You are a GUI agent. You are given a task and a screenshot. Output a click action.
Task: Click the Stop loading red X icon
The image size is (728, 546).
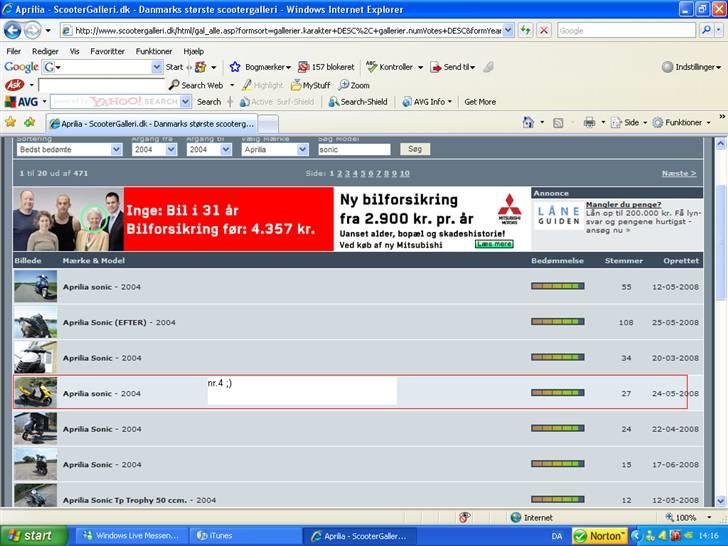point(543,30)
